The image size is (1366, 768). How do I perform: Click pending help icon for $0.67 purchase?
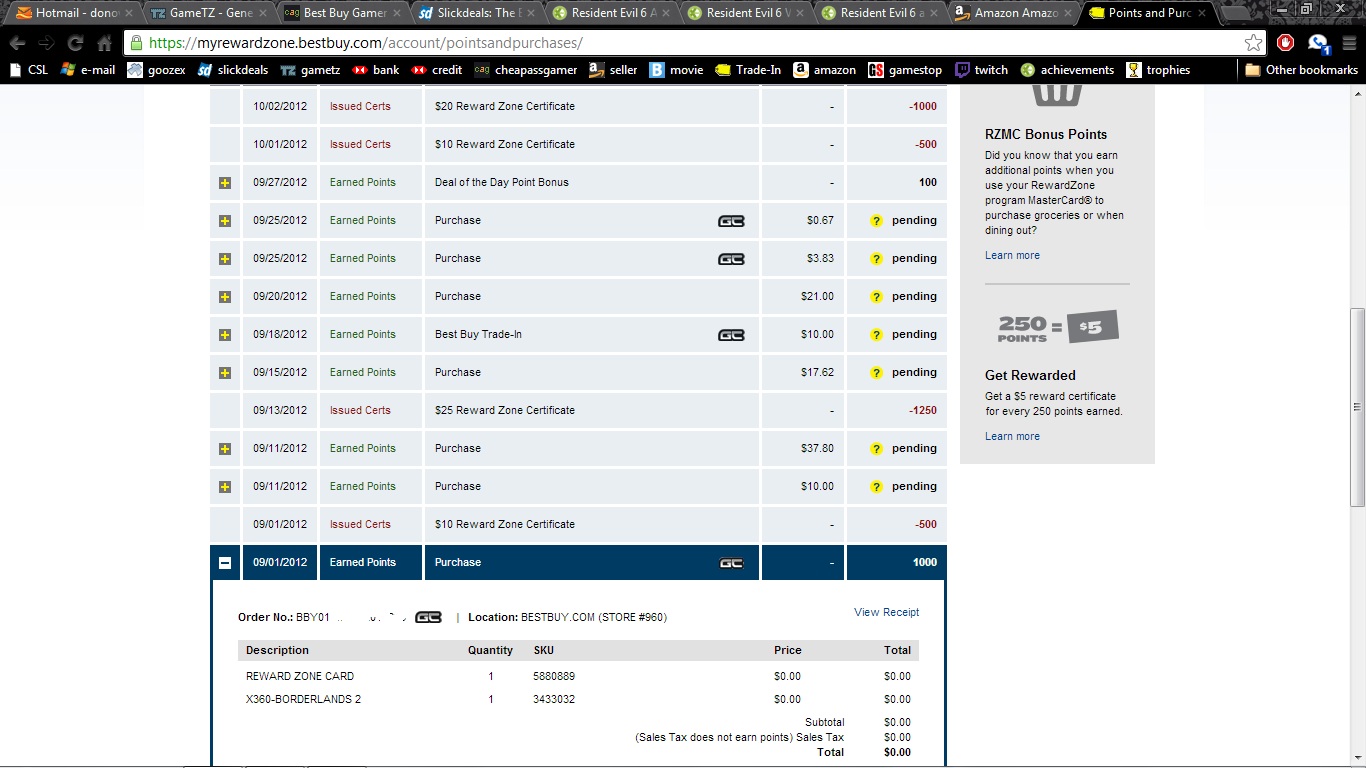(x=876, y=220)
